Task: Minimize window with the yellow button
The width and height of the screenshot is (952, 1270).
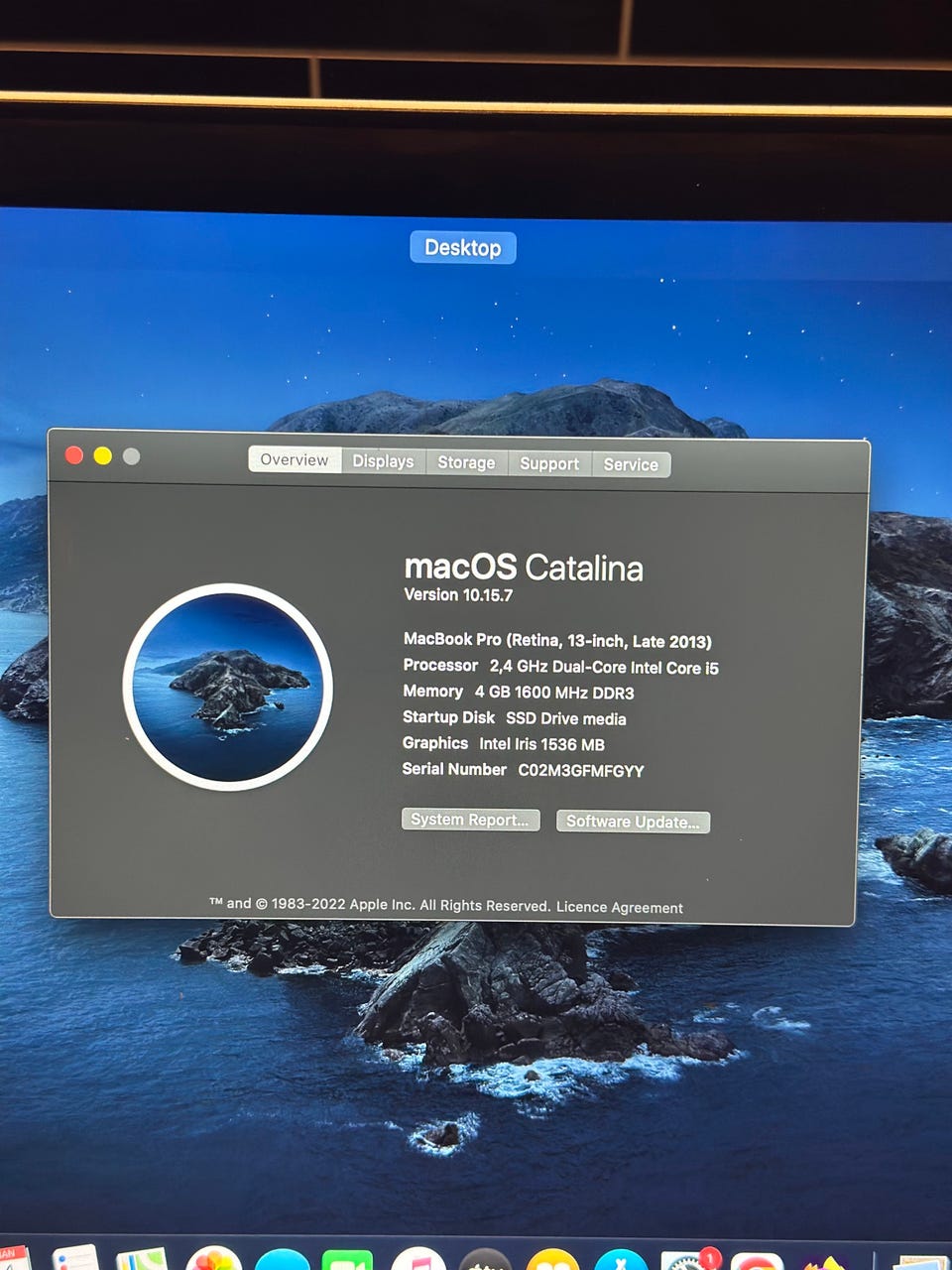Action: coord(103,455)
